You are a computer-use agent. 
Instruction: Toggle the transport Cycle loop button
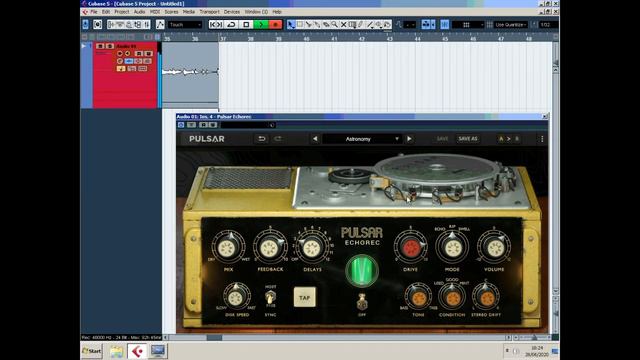tap(231, 24)
